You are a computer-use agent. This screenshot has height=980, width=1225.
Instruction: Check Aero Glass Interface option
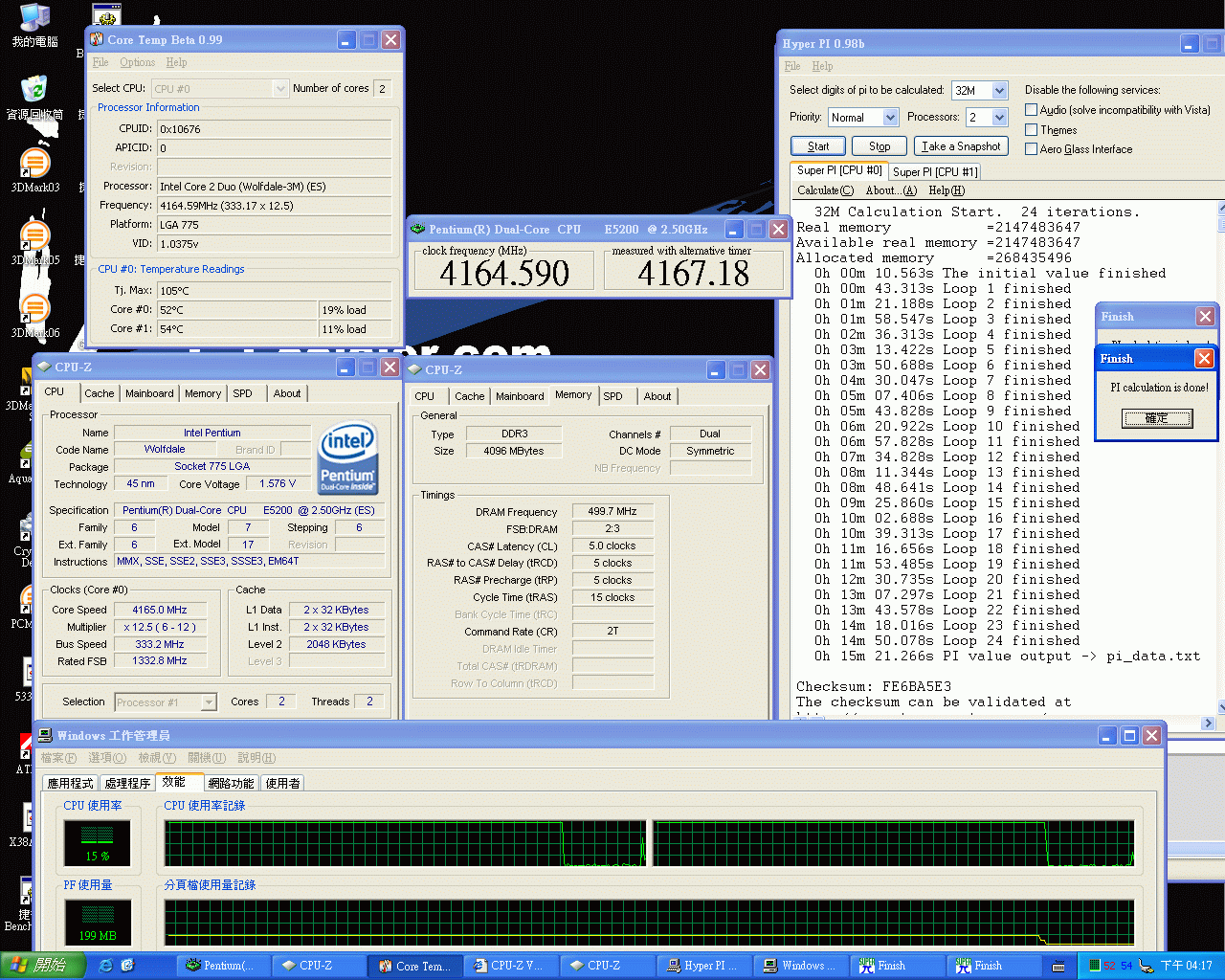[1031, 148]
